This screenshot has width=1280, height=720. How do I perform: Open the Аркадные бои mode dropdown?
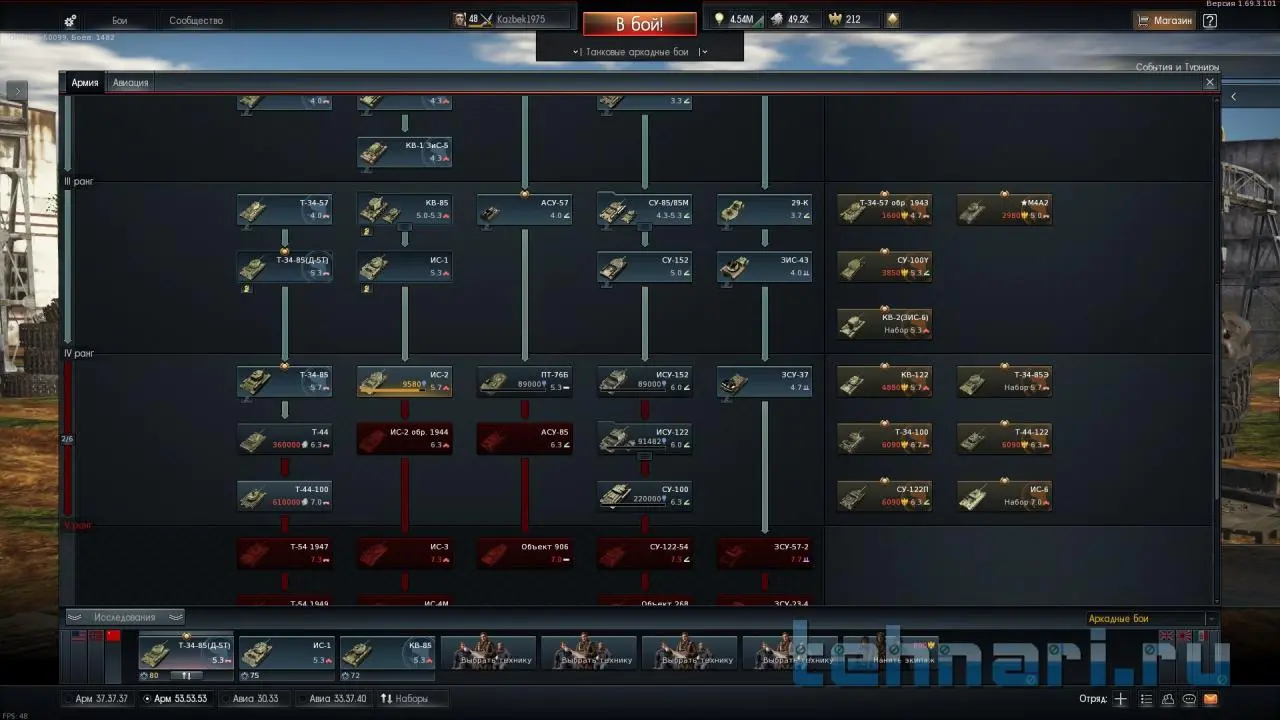1151,619
